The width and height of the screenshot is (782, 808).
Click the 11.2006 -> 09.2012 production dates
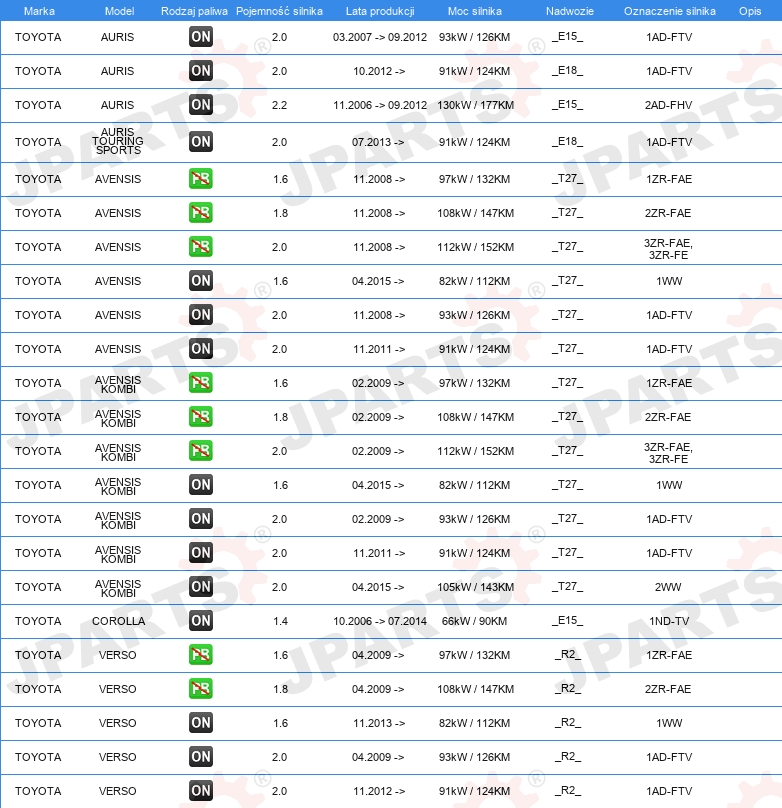pos(380,105)
